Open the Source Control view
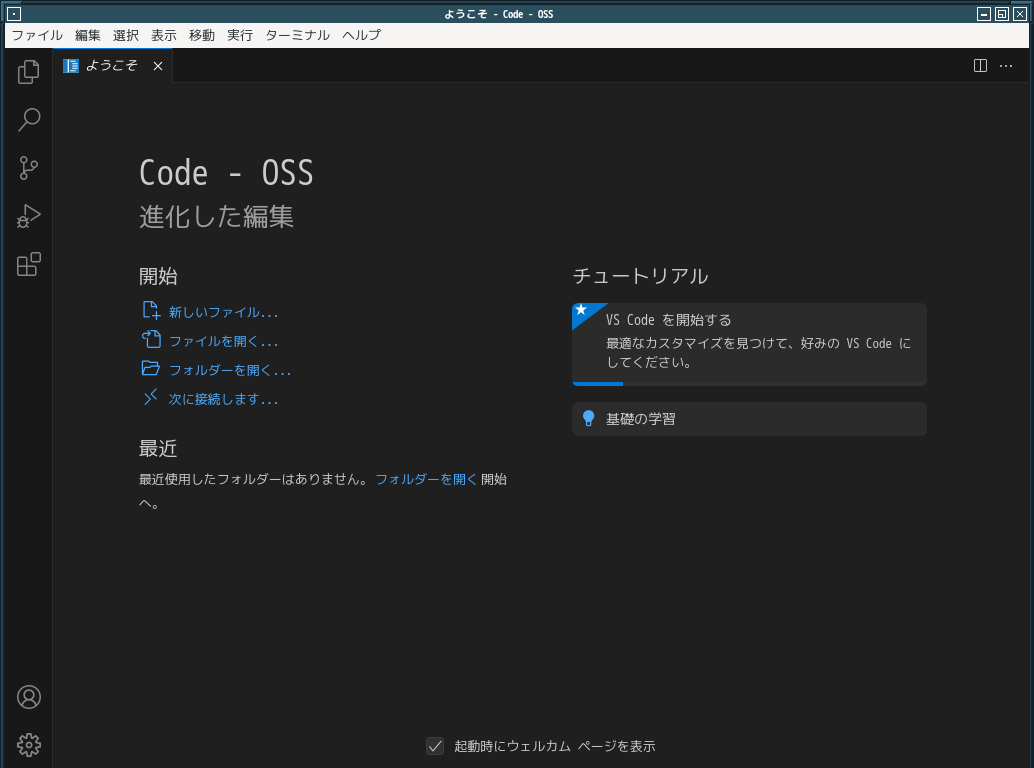 pyautogui.click(x=28, y=168)
